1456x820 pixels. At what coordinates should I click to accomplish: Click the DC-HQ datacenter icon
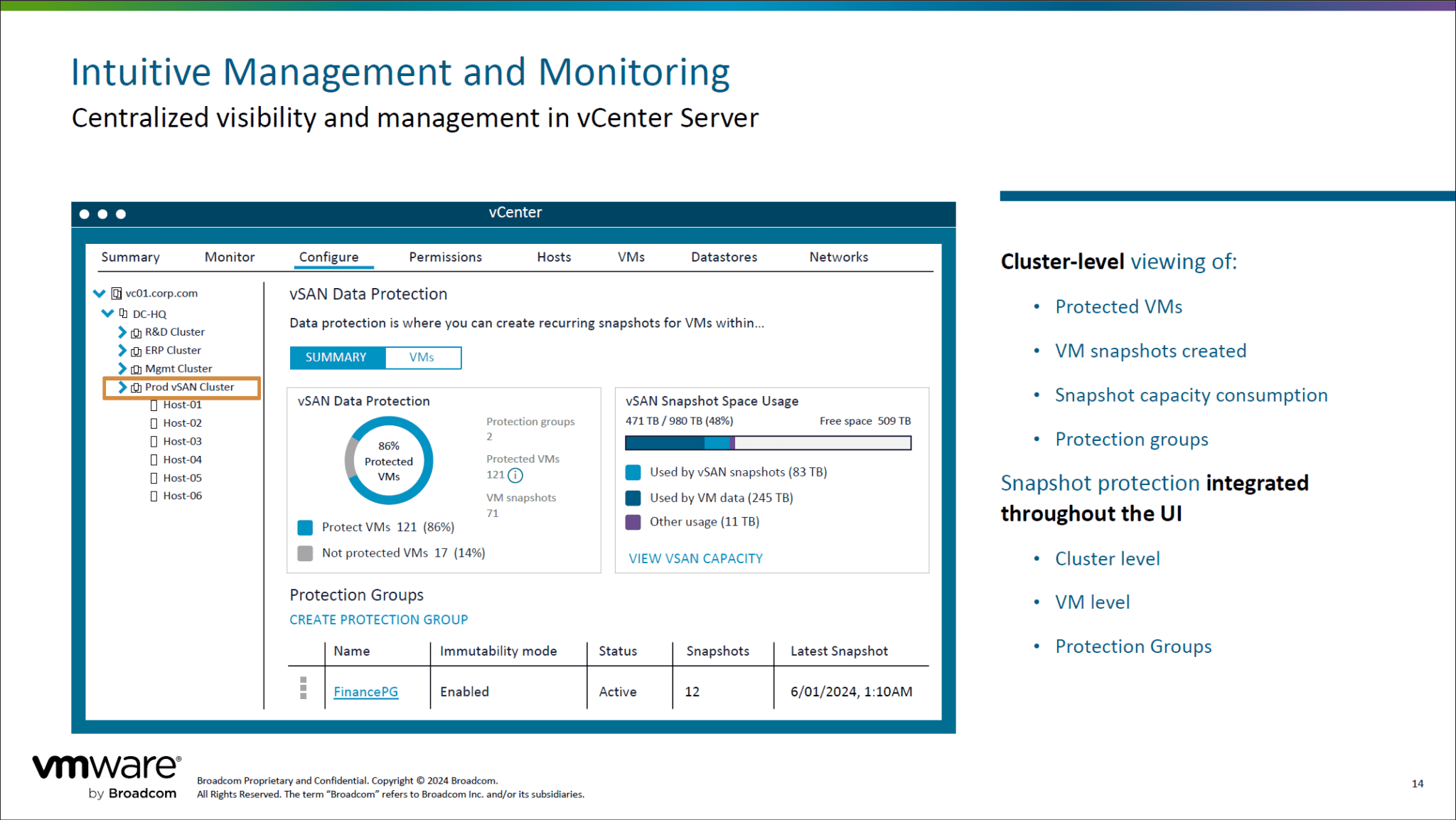pyautogui.click(x=124, y=314)
